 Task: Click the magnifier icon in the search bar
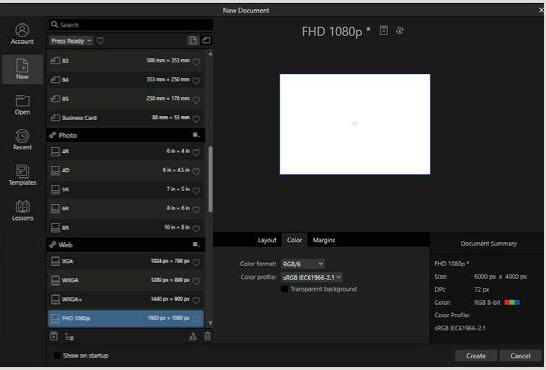tap(54, 24)
